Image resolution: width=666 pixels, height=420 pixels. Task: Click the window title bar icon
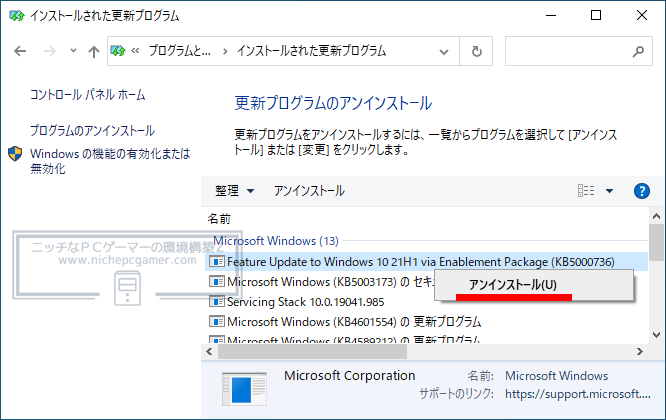tap(17, 16)
